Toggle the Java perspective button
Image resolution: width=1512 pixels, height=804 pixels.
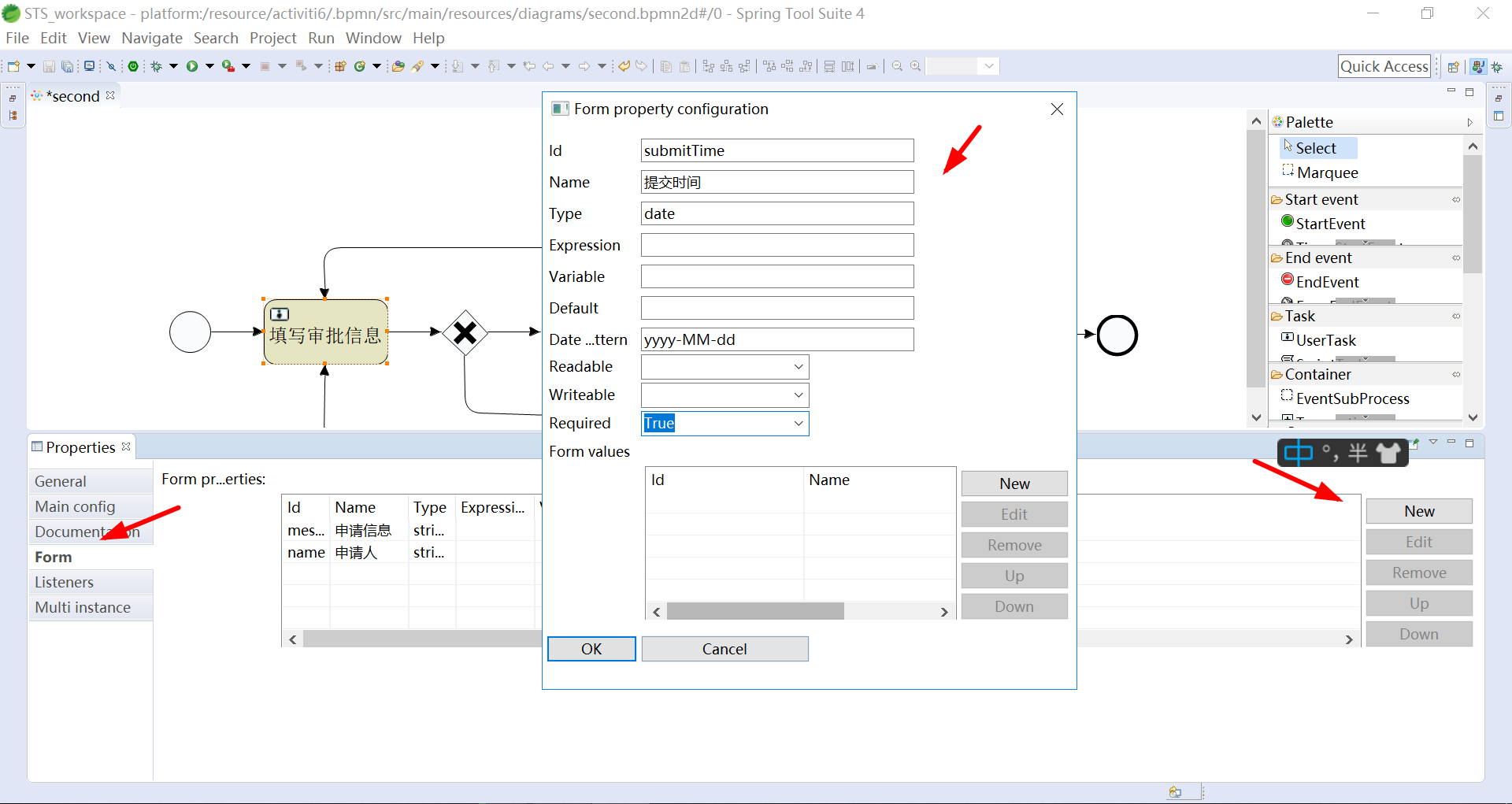pos(1478,67)
